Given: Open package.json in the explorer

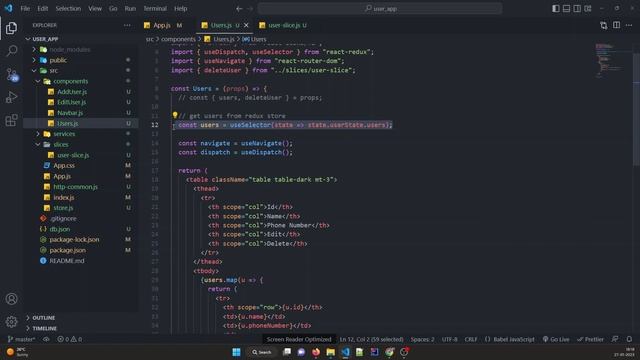Looking at the screenshot, I should pyautogui.click(x=67, y=250).
